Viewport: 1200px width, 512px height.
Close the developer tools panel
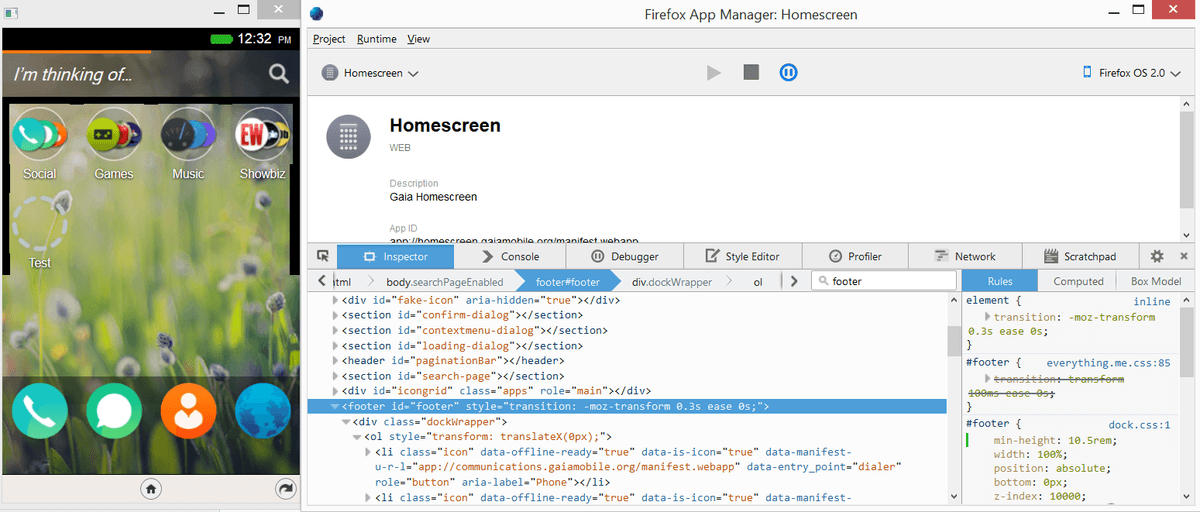tap(1183, 256)
